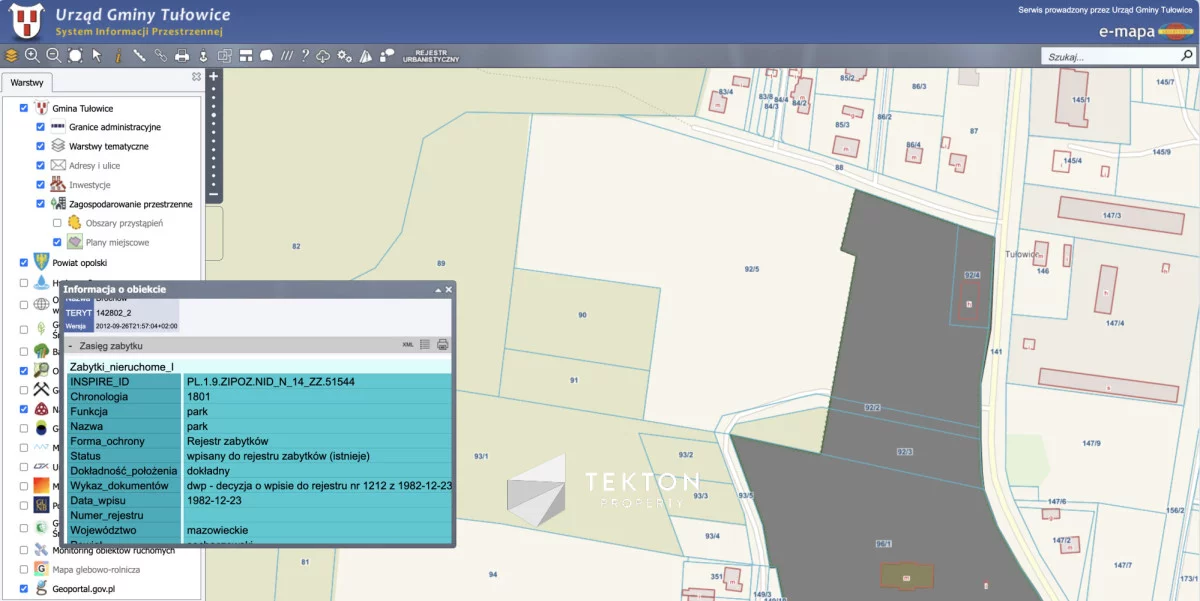Zoom out with map slider minus

(213, 194)
